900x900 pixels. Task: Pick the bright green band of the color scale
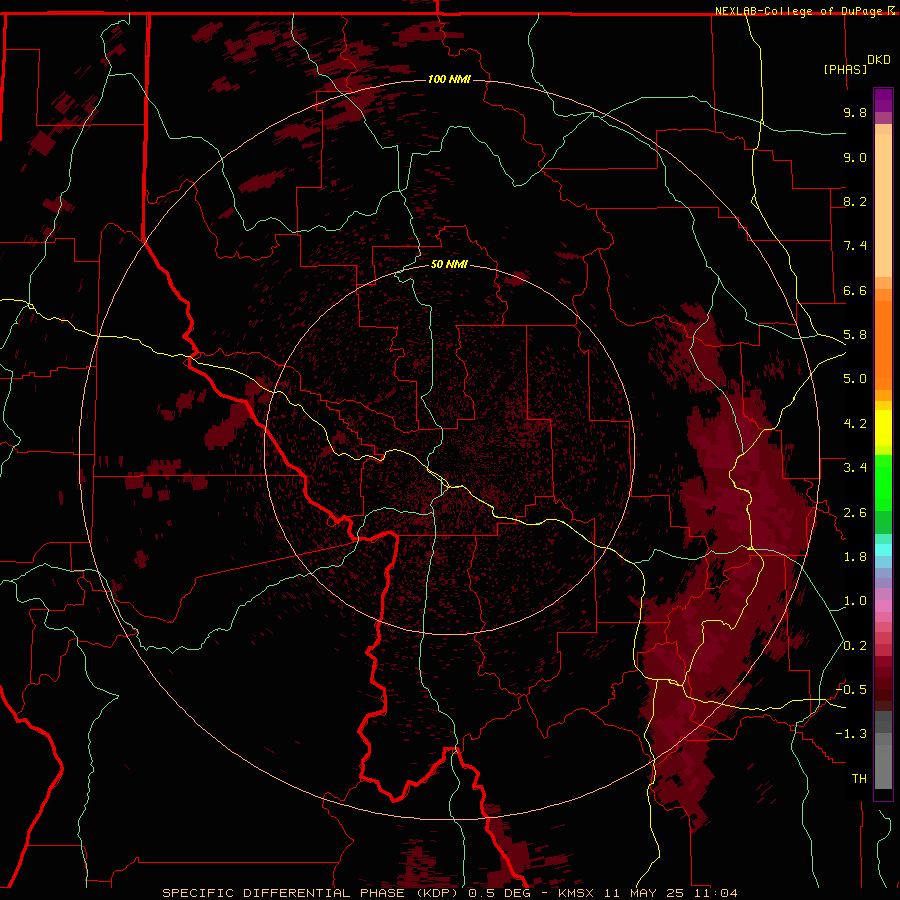click(883, 482)
